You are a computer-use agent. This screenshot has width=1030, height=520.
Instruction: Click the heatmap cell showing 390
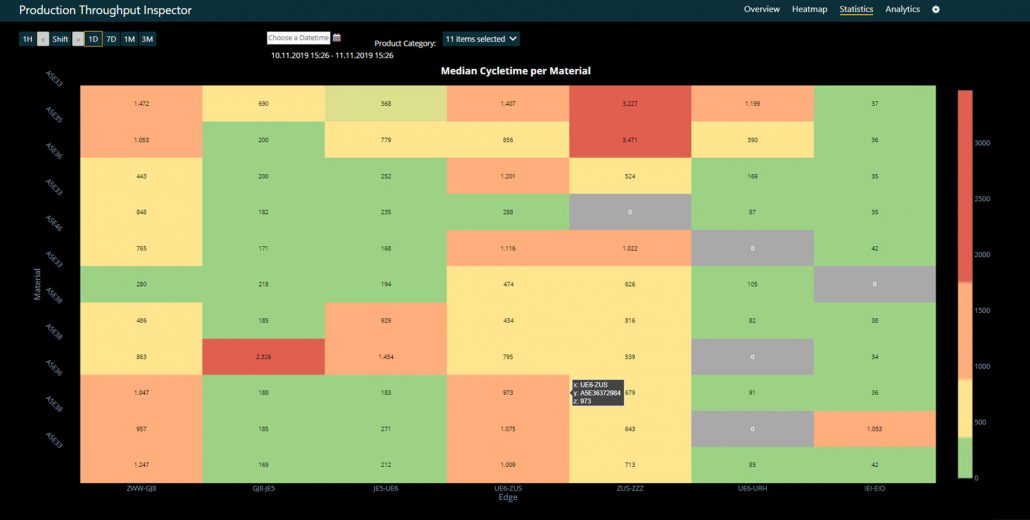pos(752,140)
